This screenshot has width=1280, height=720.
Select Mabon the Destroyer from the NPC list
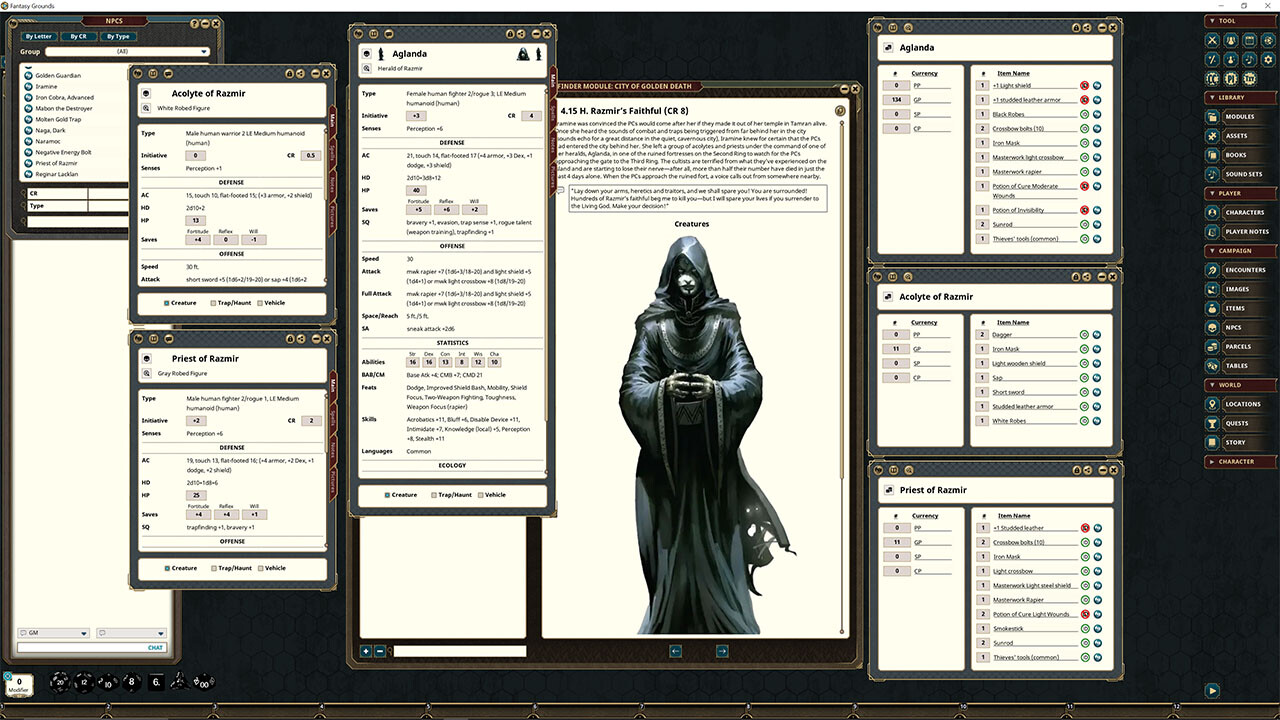(62, 110)
